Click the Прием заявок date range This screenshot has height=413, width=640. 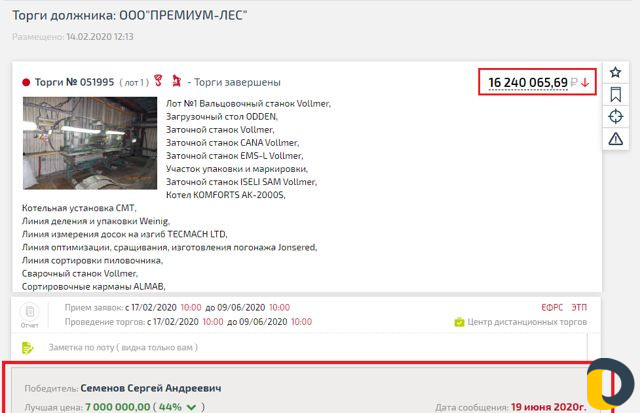(207, 307)
